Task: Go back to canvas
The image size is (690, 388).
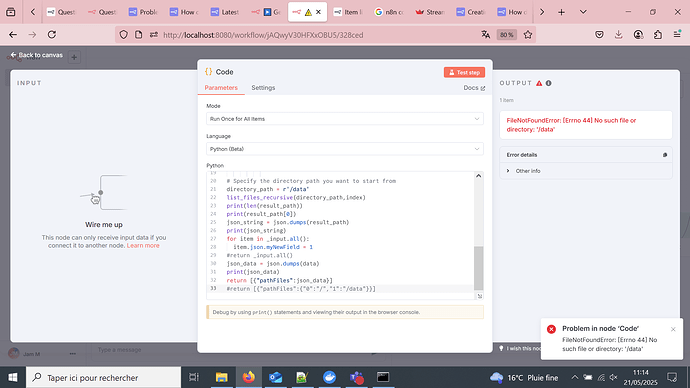Action: pos(37,55)
